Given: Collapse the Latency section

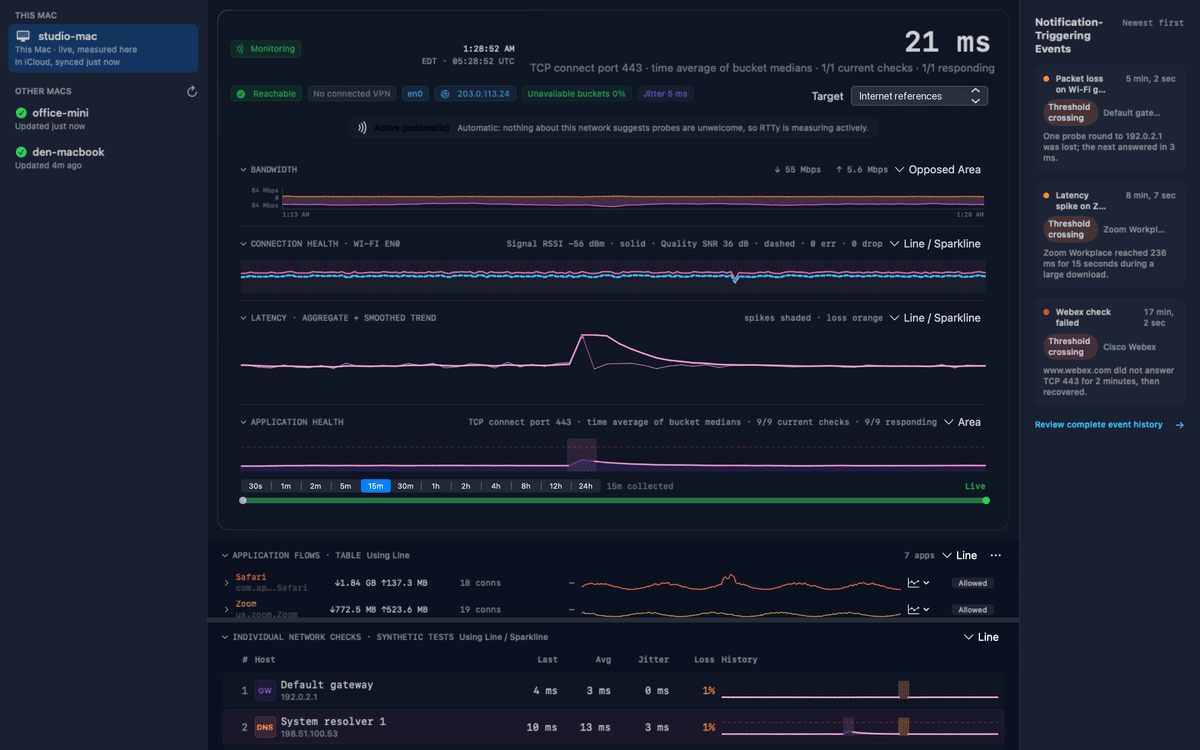Looking at the screenshot, I should (x=243, y=318).
